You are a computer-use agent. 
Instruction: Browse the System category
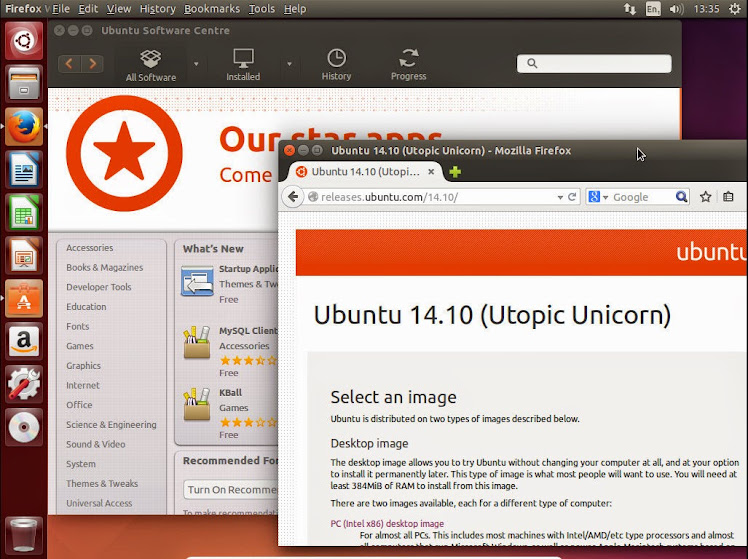point(81,464)
